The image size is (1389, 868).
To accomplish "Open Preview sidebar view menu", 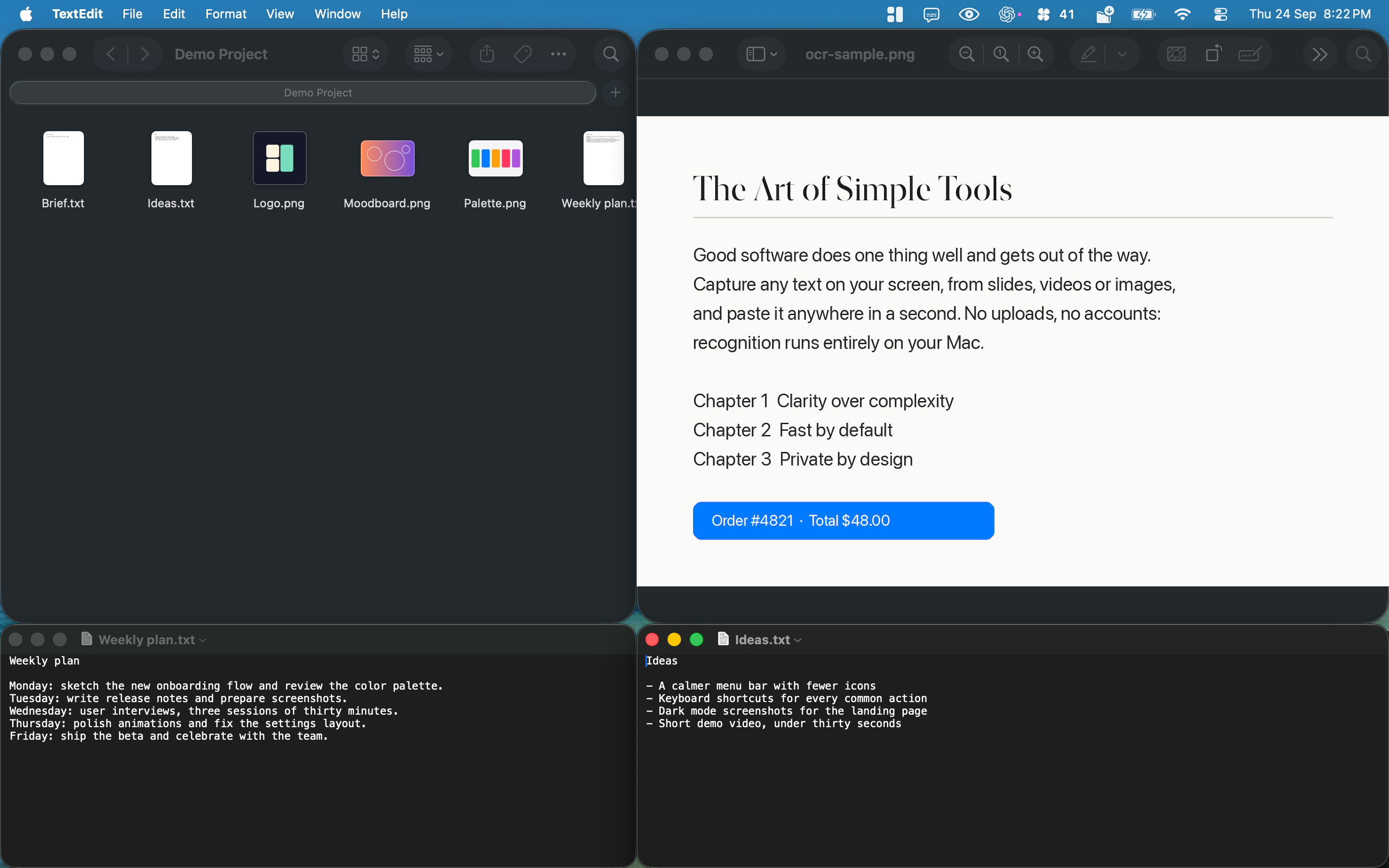I will [761, 54].
